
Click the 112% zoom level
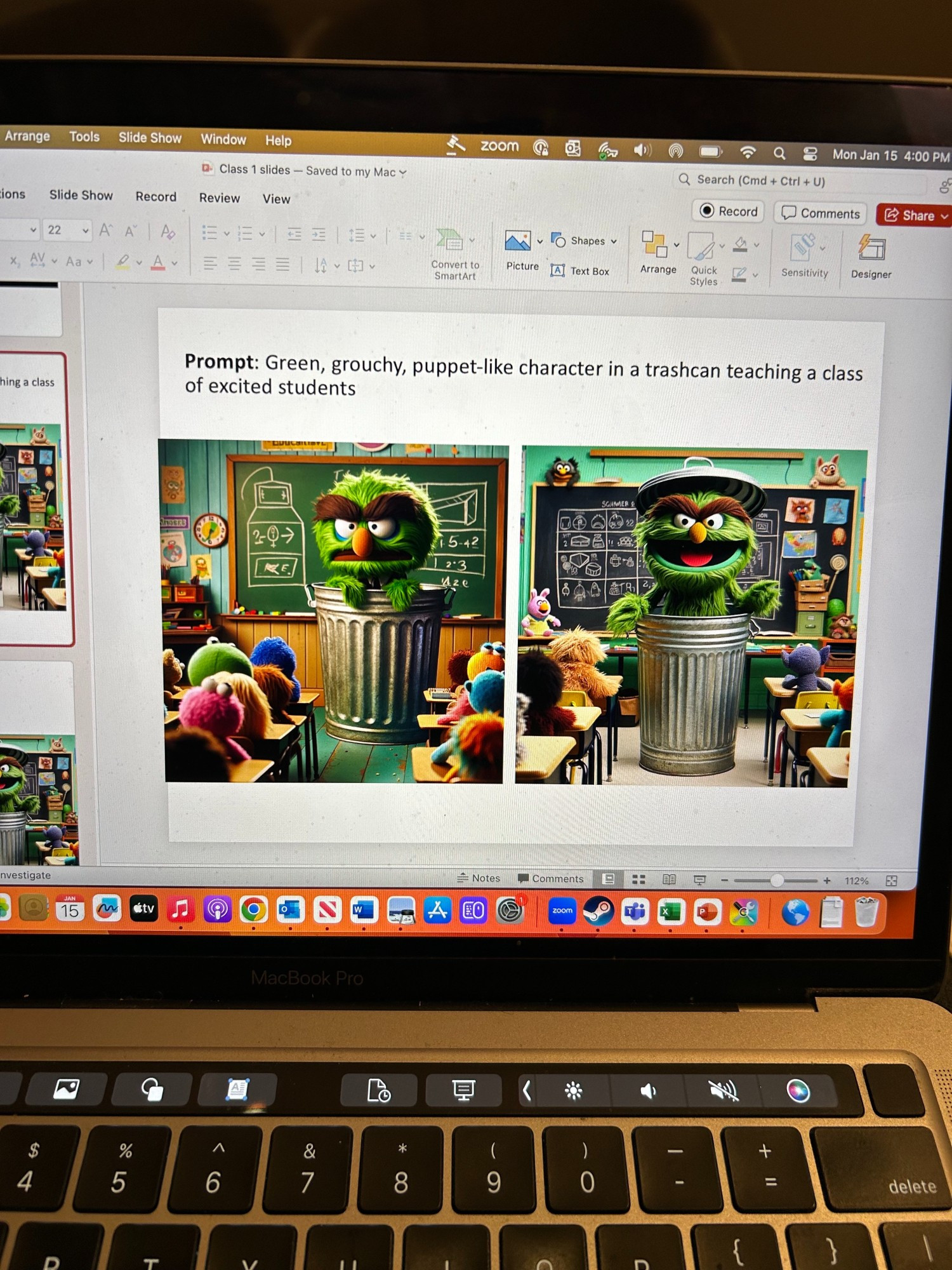tap(856, 881)
